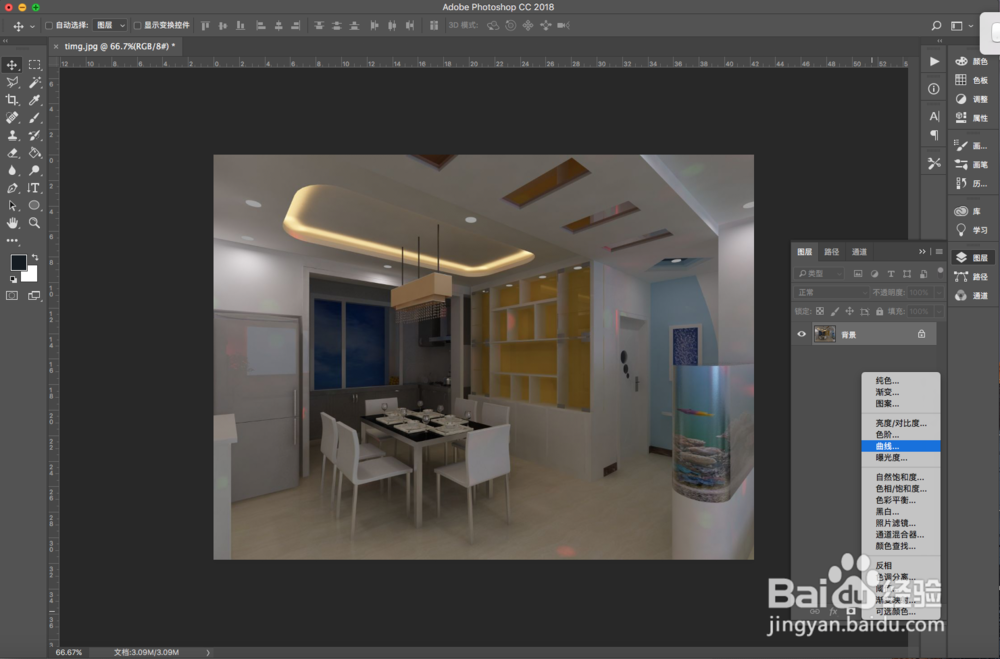Open the 学习 panel button
This screenshot has height=659, width=1000.
pyautogui.click(x=972, y=230)
